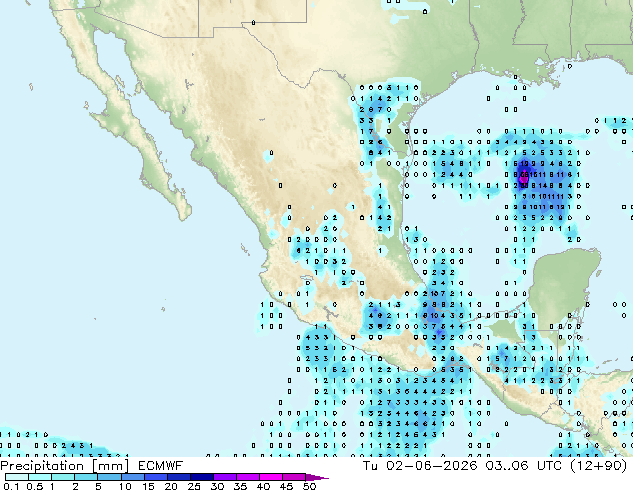
Task: Click the legend swatch between 0.5 and 1
Action: click(x=40, y=477)
